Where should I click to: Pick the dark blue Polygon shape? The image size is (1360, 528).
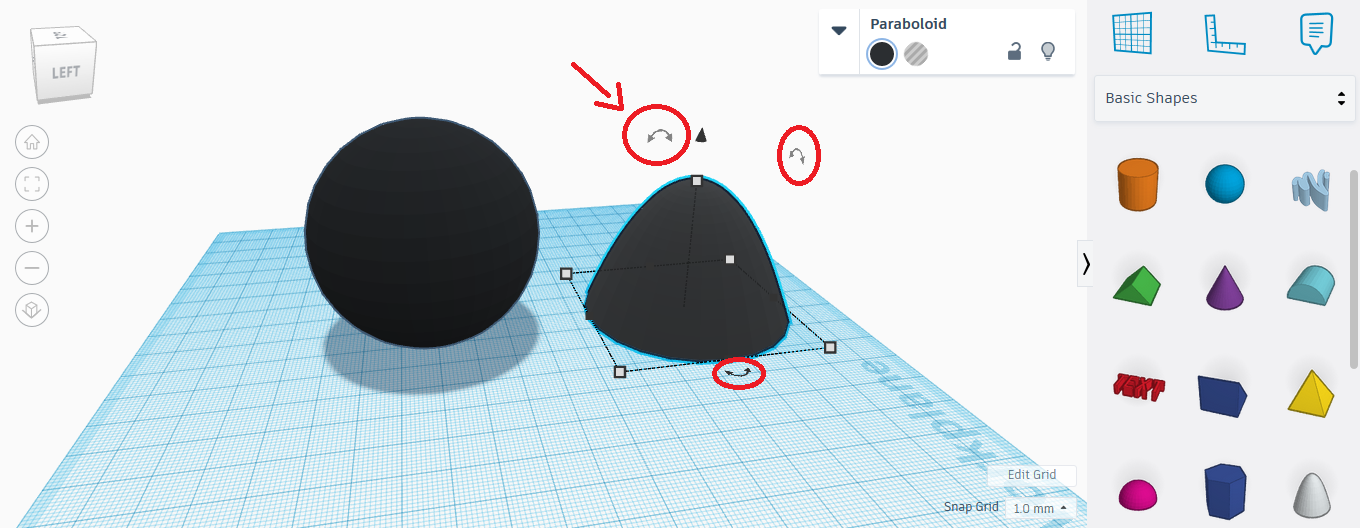point(1224,490)
